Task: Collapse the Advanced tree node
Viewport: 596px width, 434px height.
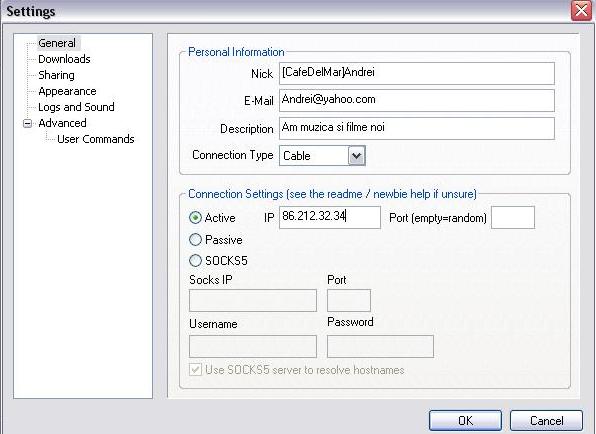Action: point(27,124)
